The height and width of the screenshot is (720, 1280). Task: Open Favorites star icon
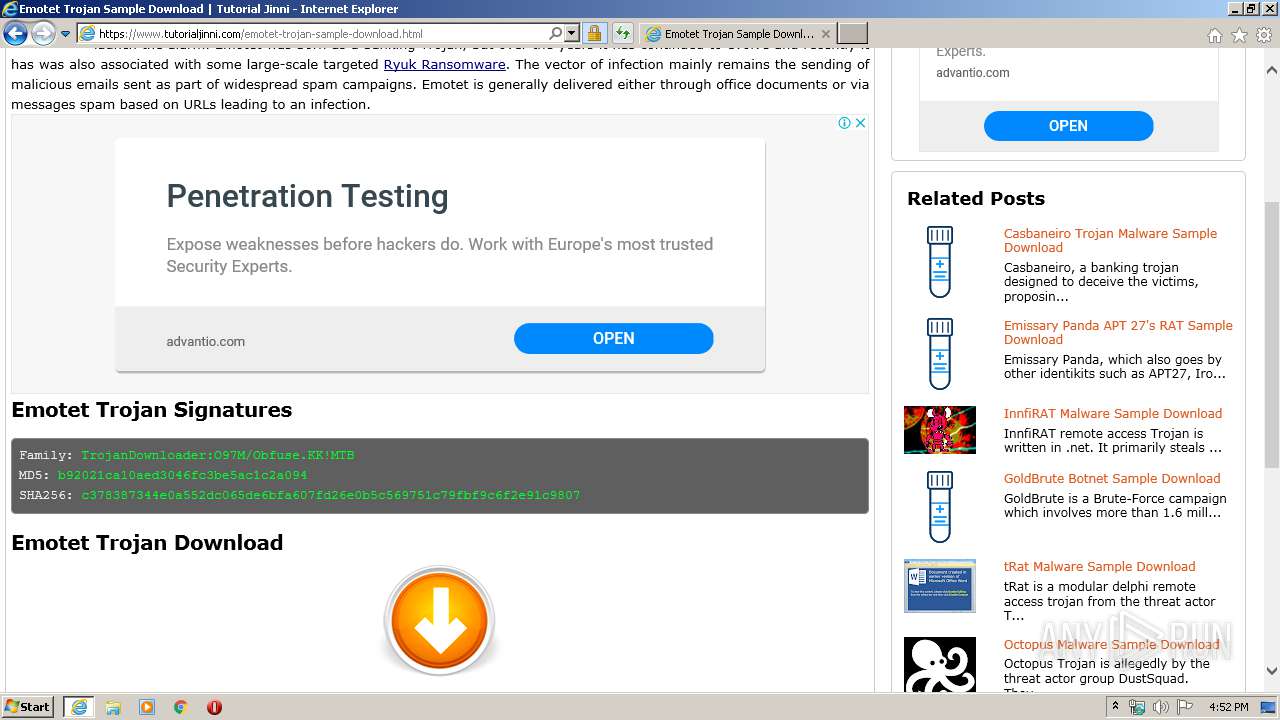tap(1239, 35)
